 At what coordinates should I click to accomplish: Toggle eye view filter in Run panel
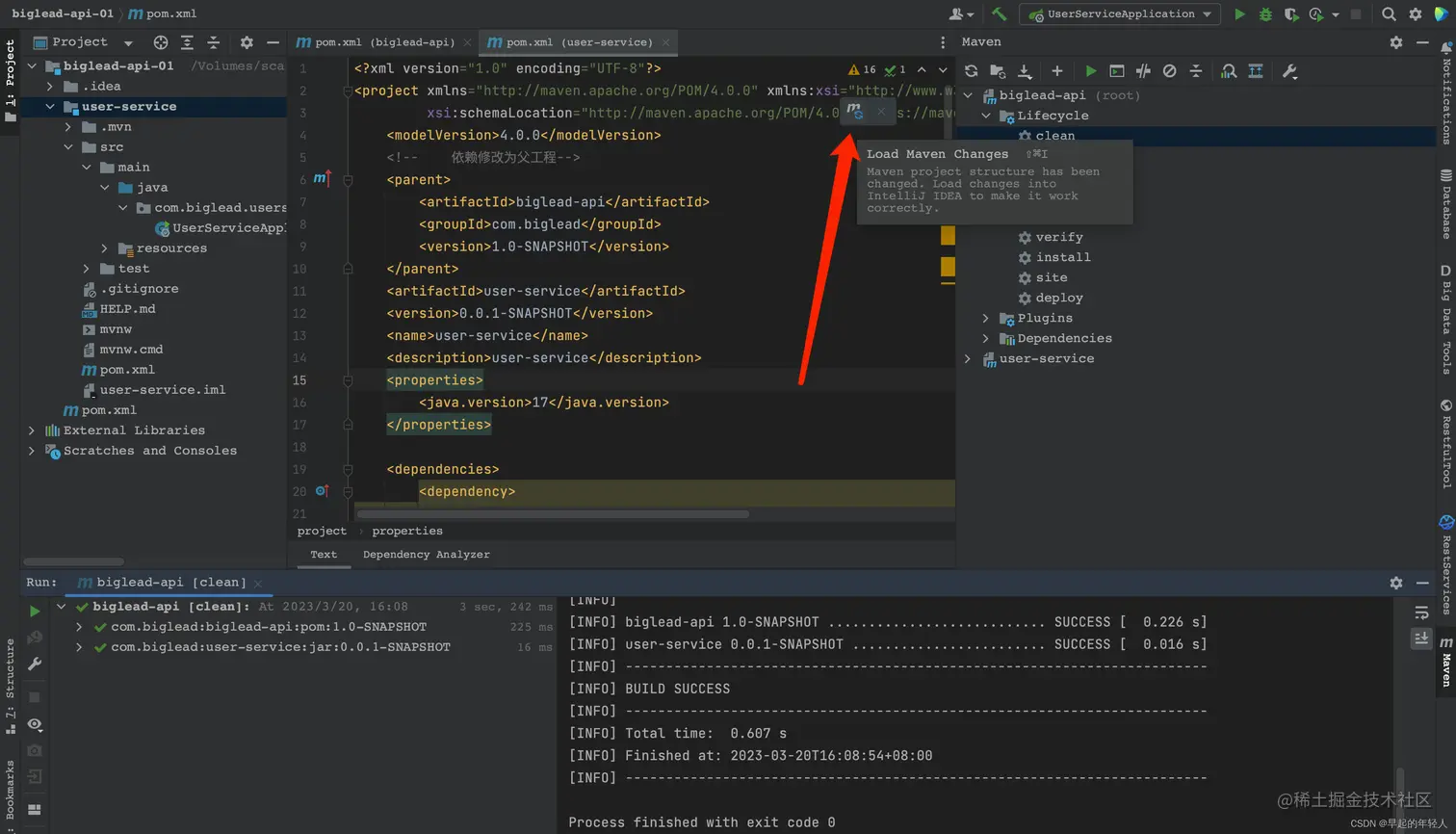coord(35,724)
